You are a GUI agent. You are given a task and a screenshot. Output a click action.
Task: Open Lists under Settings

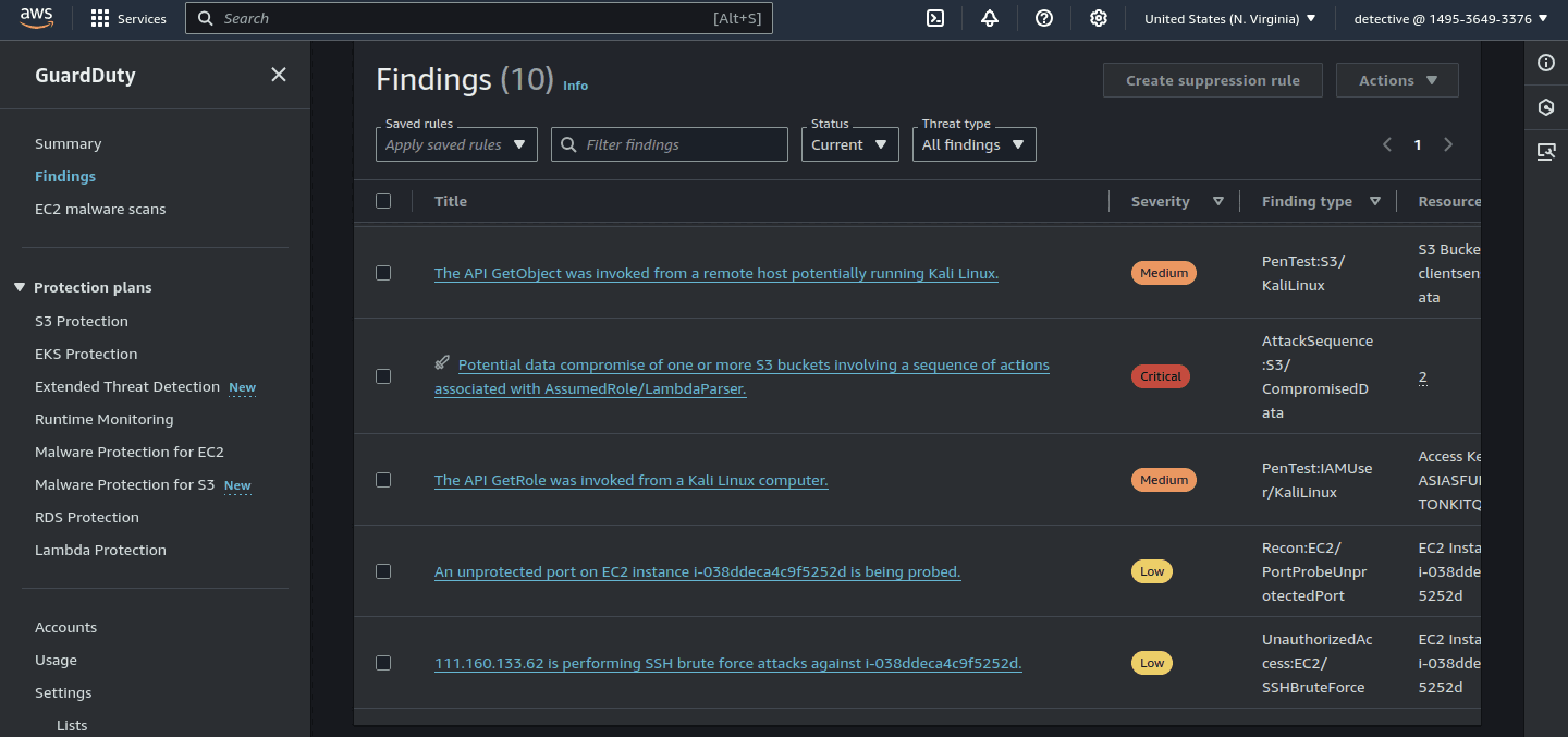(72, 726)
